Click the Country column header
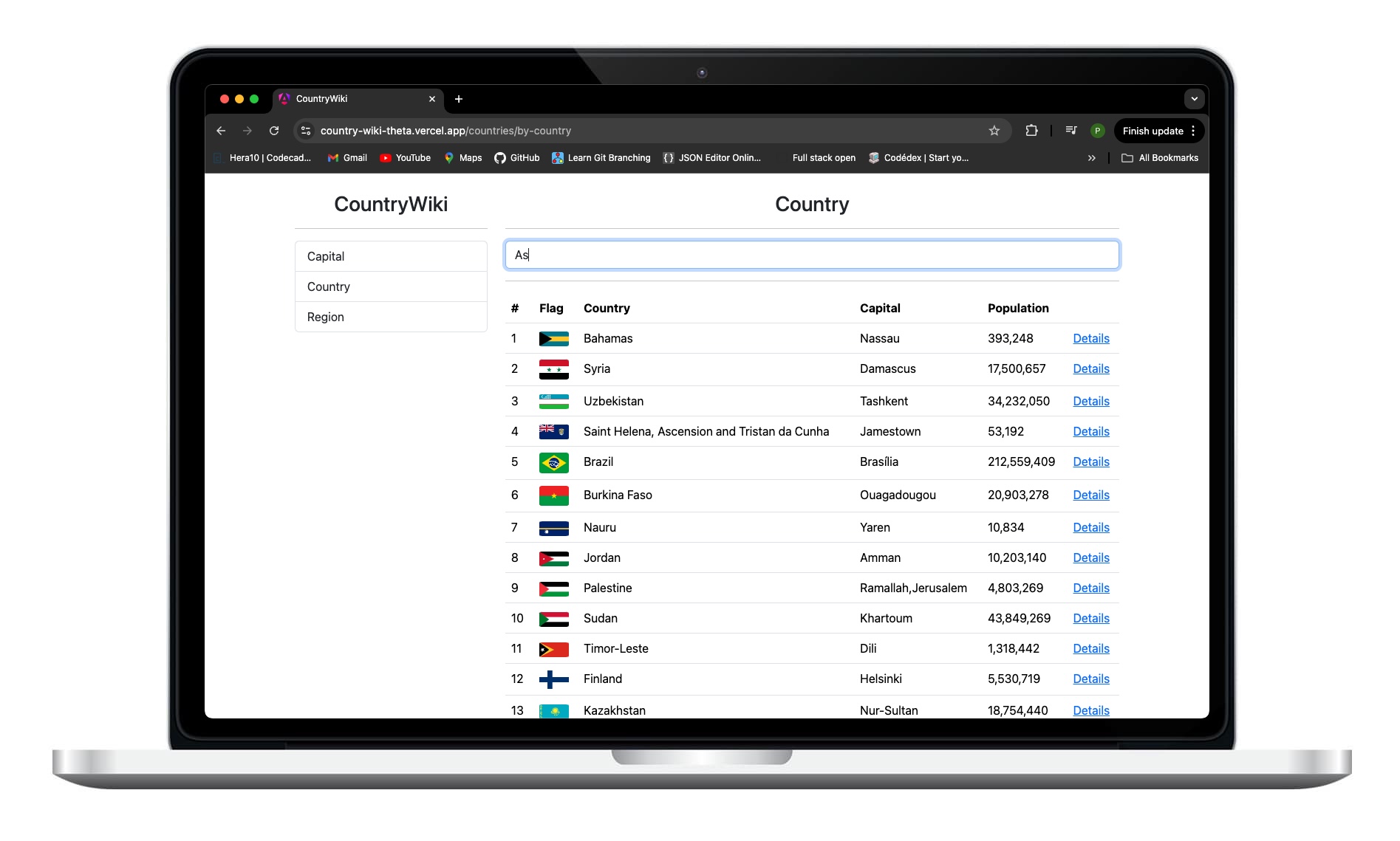This screenshot has height=841, width=1400. point(607,308)
